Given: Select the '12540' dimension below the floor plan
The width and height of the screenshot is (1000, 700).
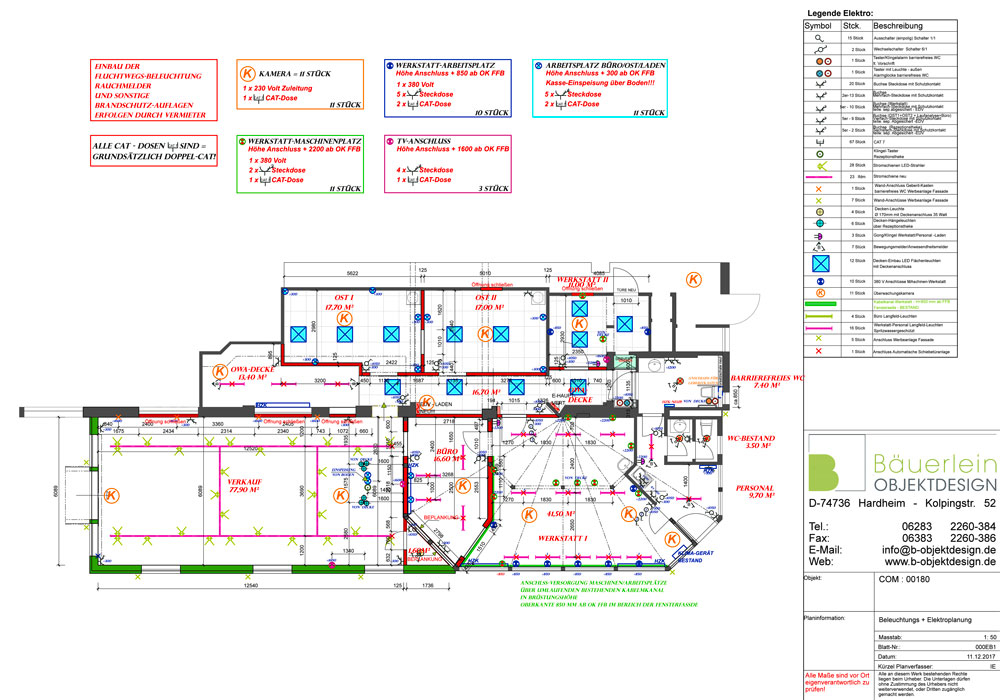Looking at the screenshot, I should [x=251, y=585].
